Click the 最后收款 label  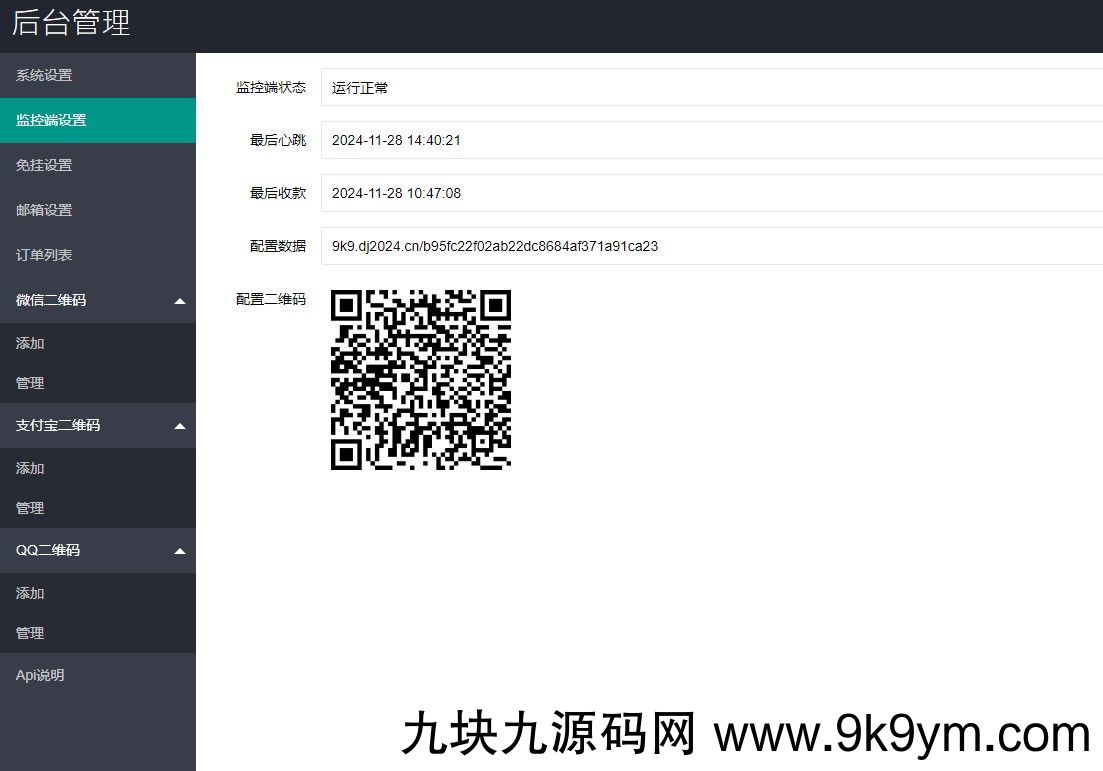pos(278,193)
